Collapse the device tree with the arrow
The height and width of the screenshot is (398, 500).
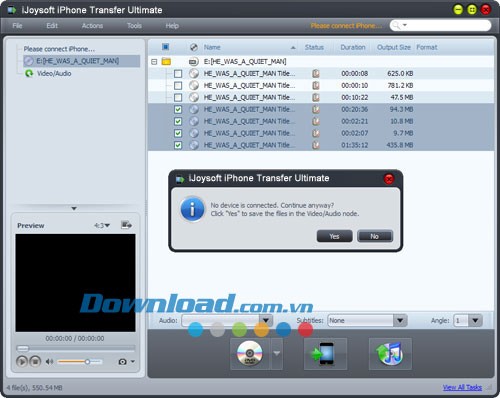click(x=74, y=209)
